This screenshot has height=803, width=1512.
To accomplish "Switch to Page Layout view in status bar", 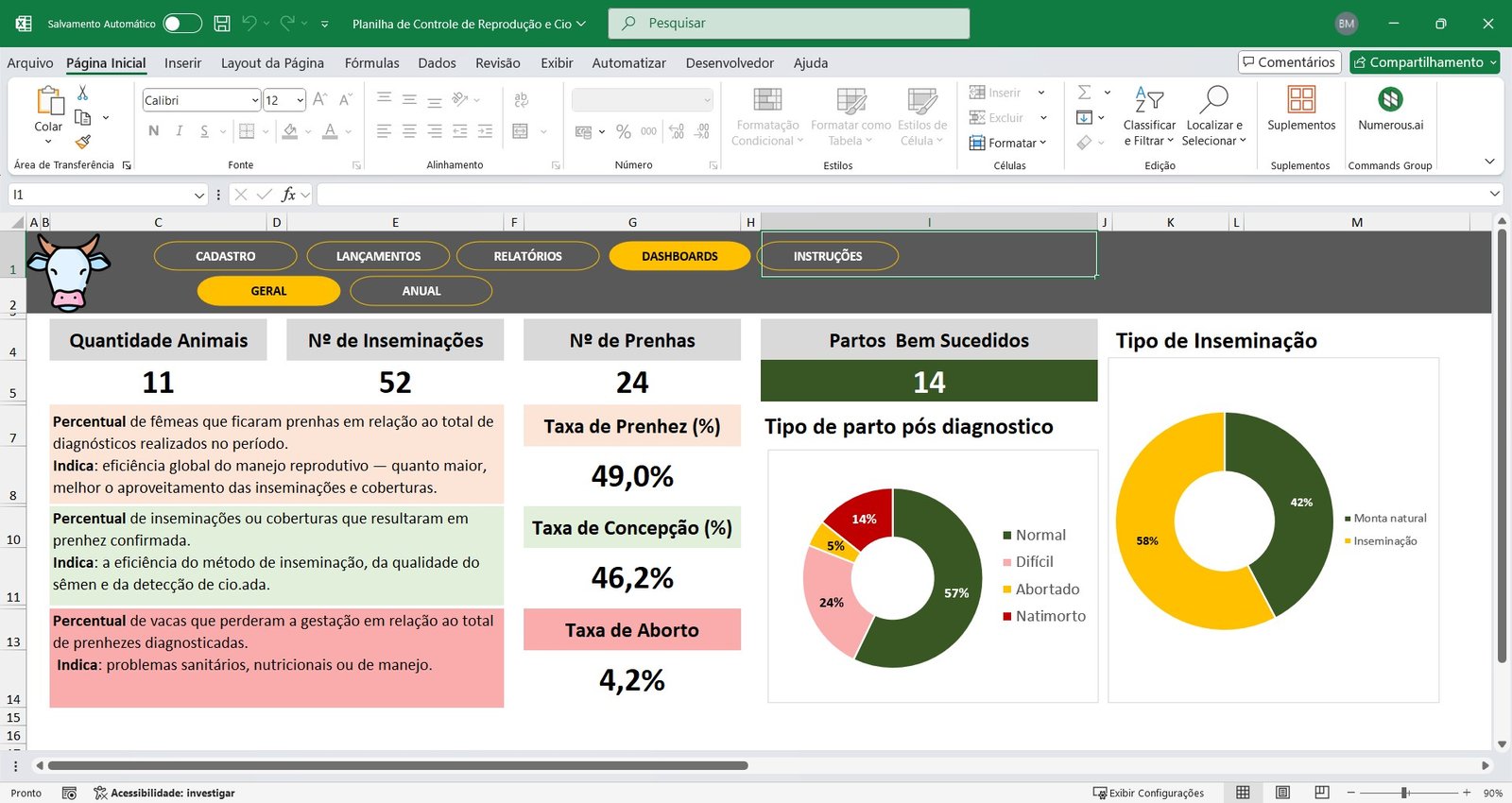I will click(x=1282, y=793).
